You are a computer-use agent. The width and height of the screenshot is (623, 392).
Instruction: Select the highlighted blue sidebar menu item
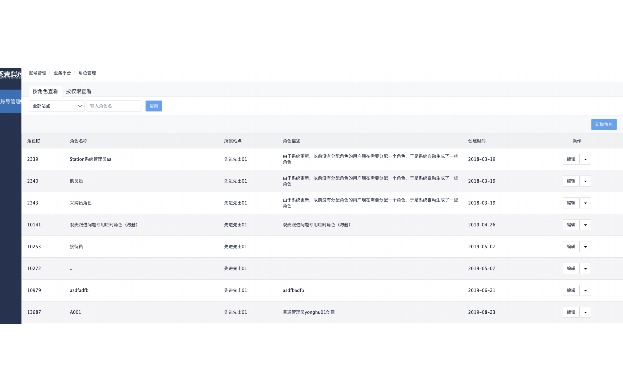pos(11,102)
